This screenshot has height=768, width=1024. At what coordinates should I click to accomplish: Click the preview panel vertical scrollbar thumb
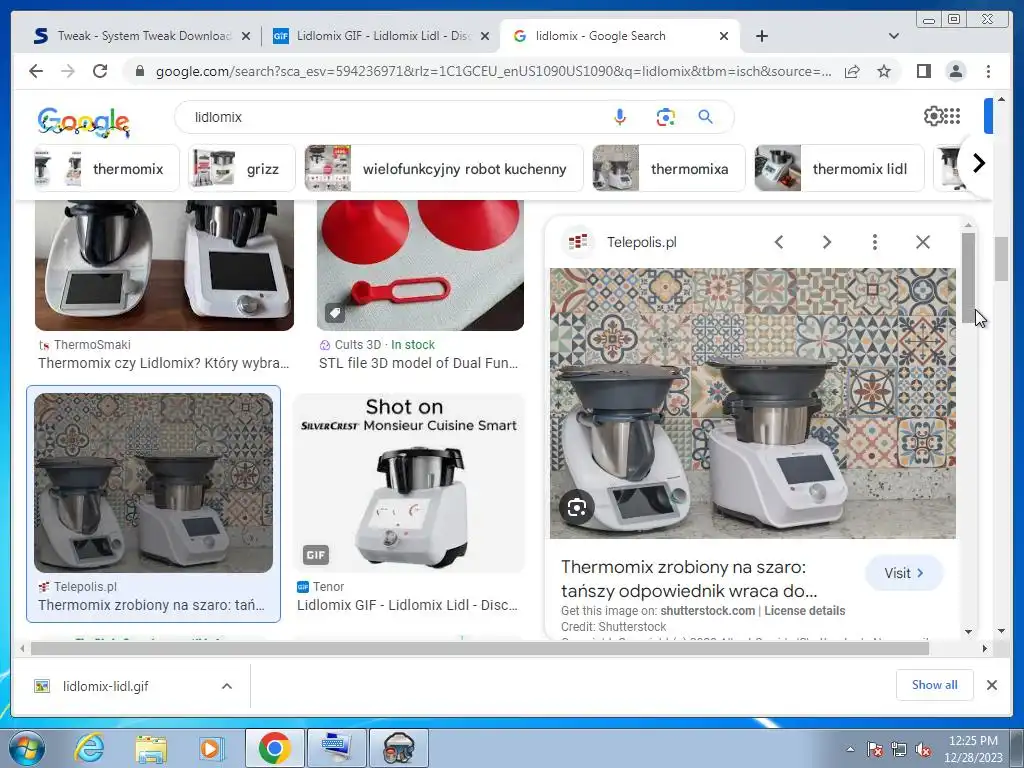(x=968, y=278)
